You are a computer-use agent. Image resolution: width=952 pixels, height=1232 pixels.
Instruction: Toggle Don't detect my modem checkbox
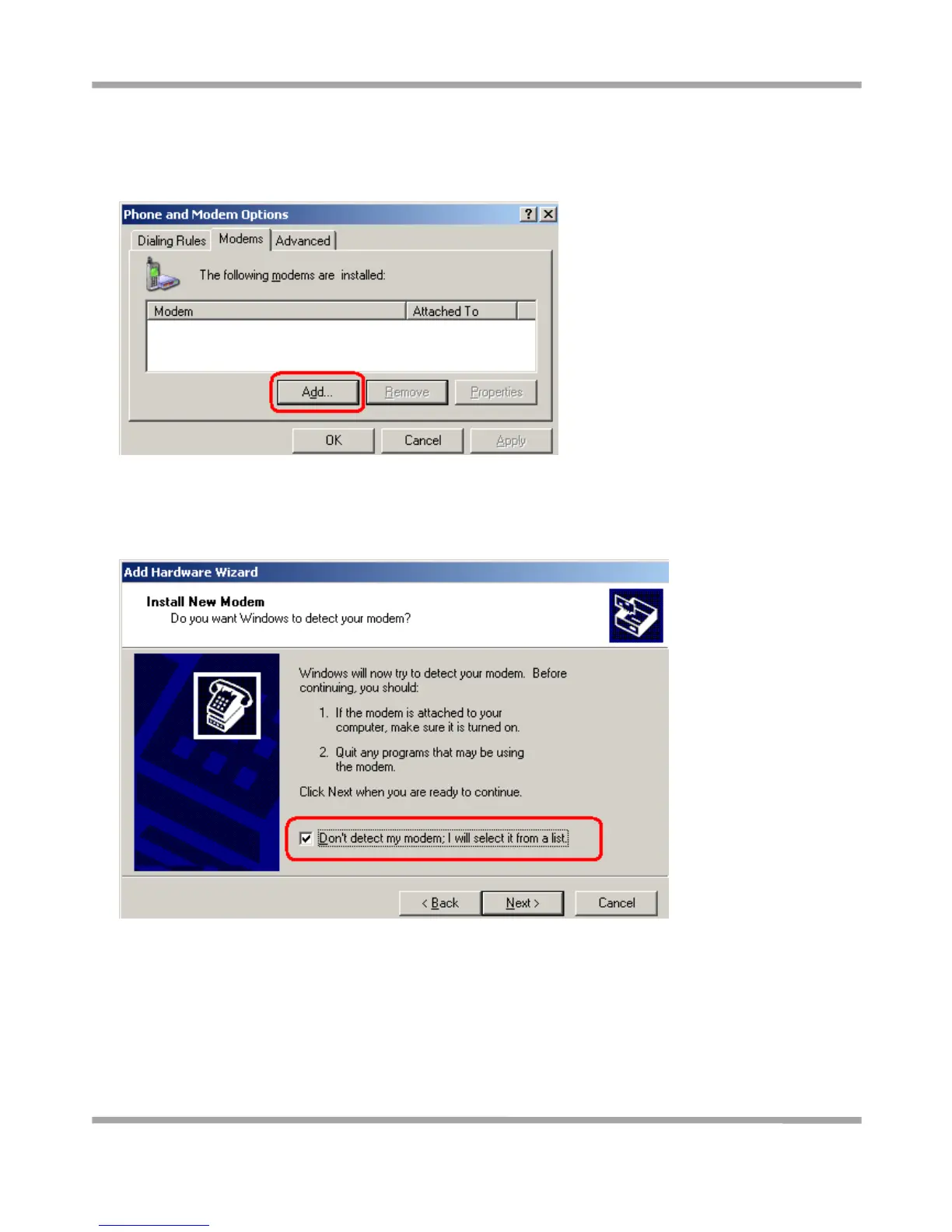306,838
